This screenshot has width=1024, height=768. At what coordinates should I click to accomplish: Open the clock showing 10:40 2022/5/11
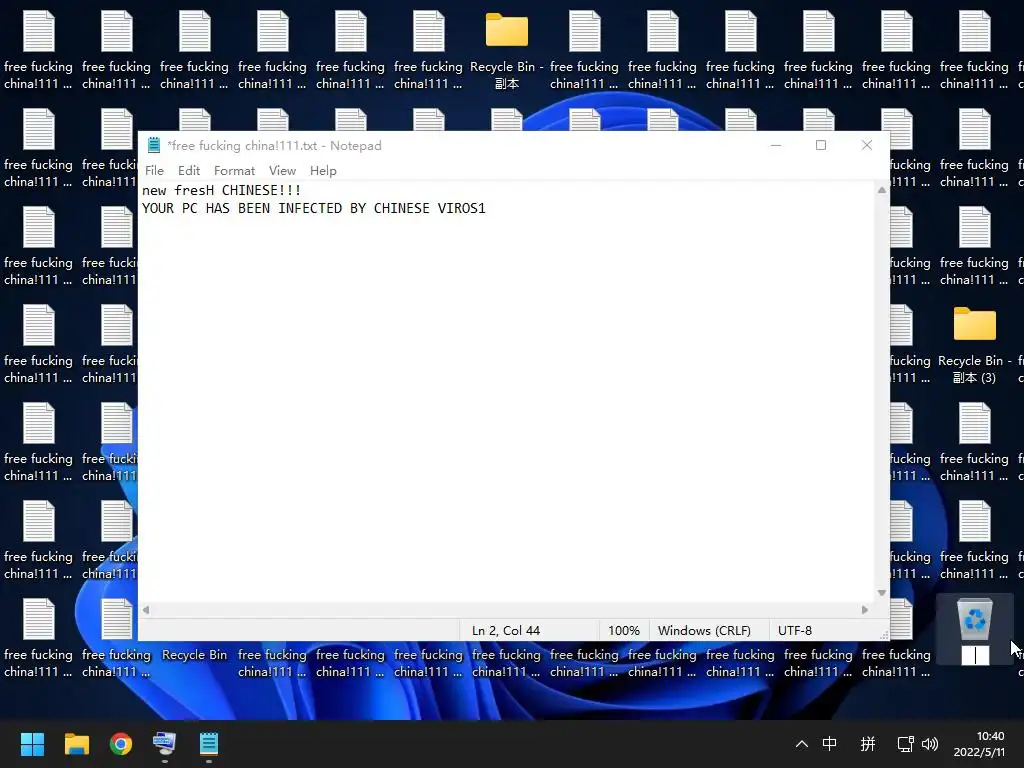pyautogui.click(x=980, y=744)
